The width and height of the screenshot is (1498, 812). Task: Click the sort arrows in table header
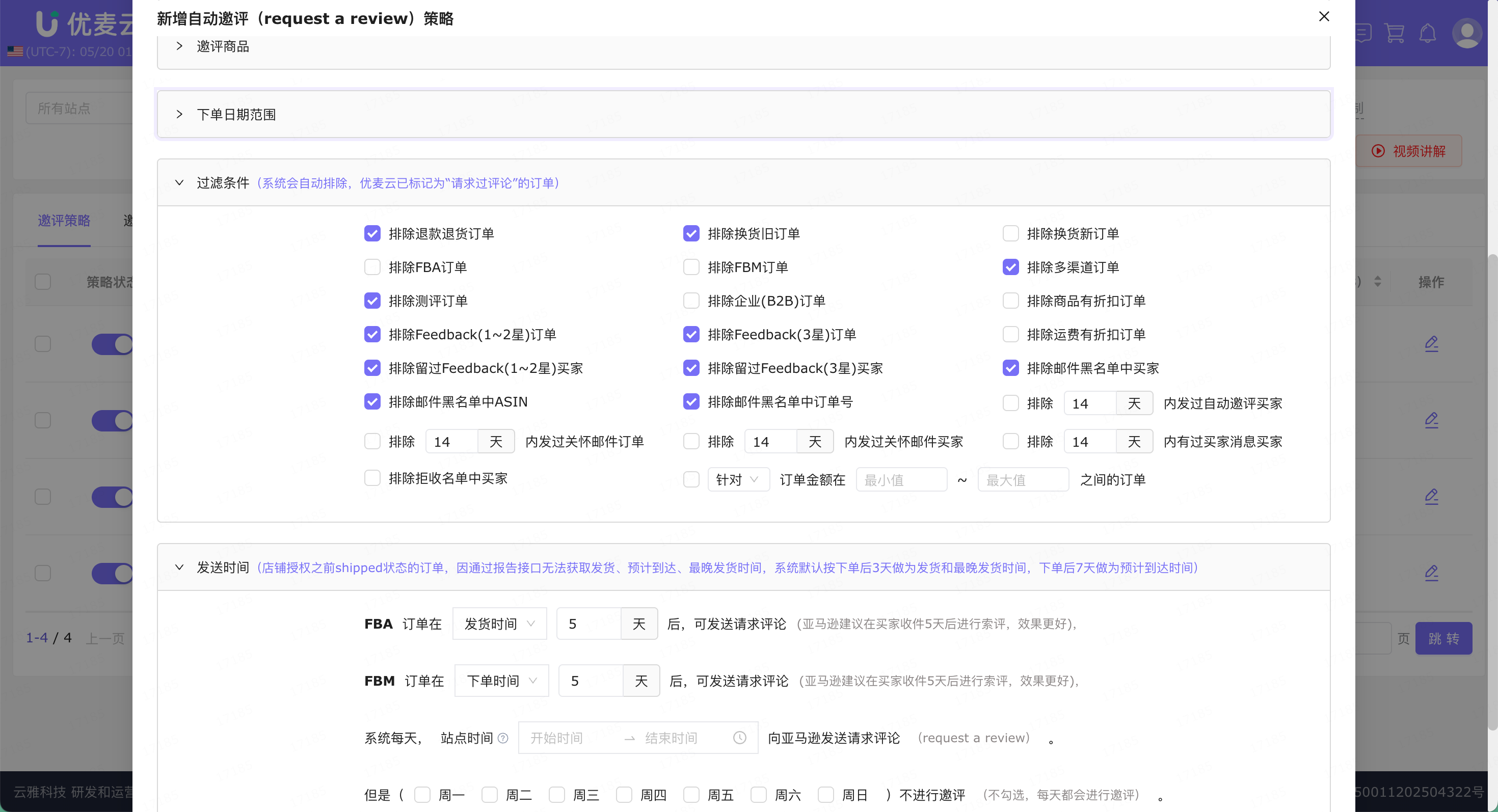coord(1377,282)
